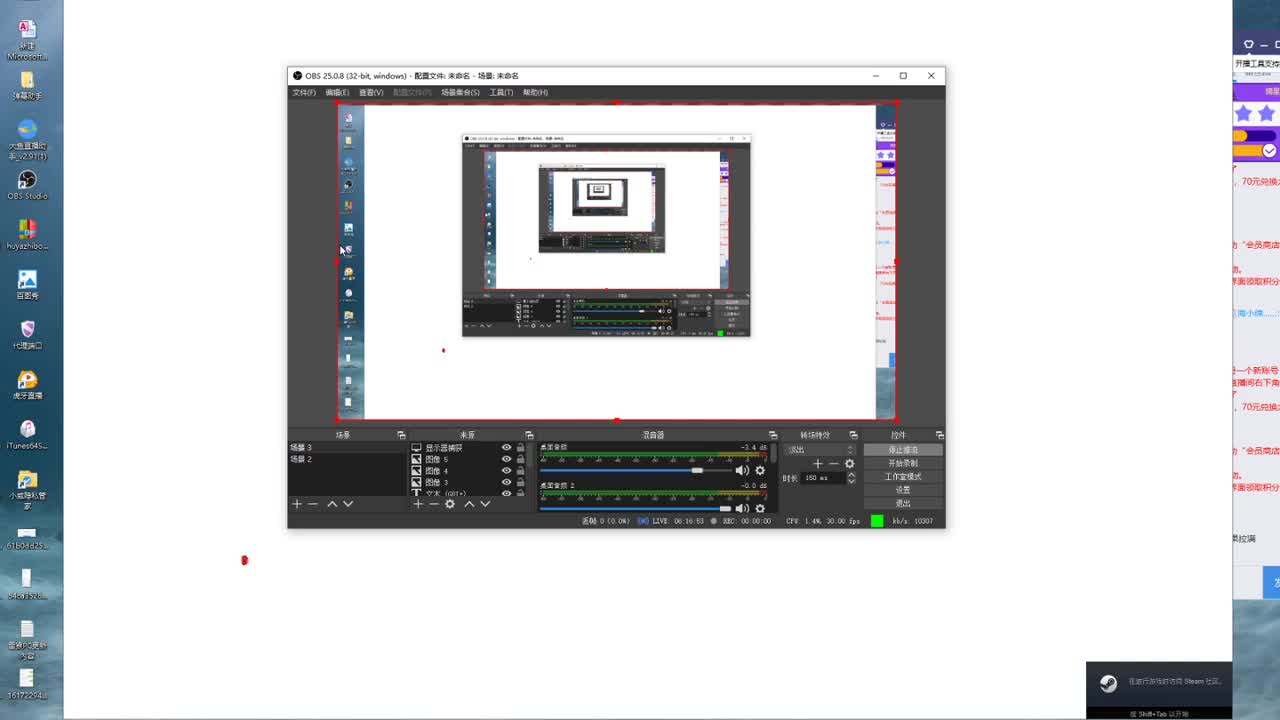Image resolution: width=1280 pixels, height=720 pixels.
Task: Select the 图像 4 source row
Action: point(468,471)
